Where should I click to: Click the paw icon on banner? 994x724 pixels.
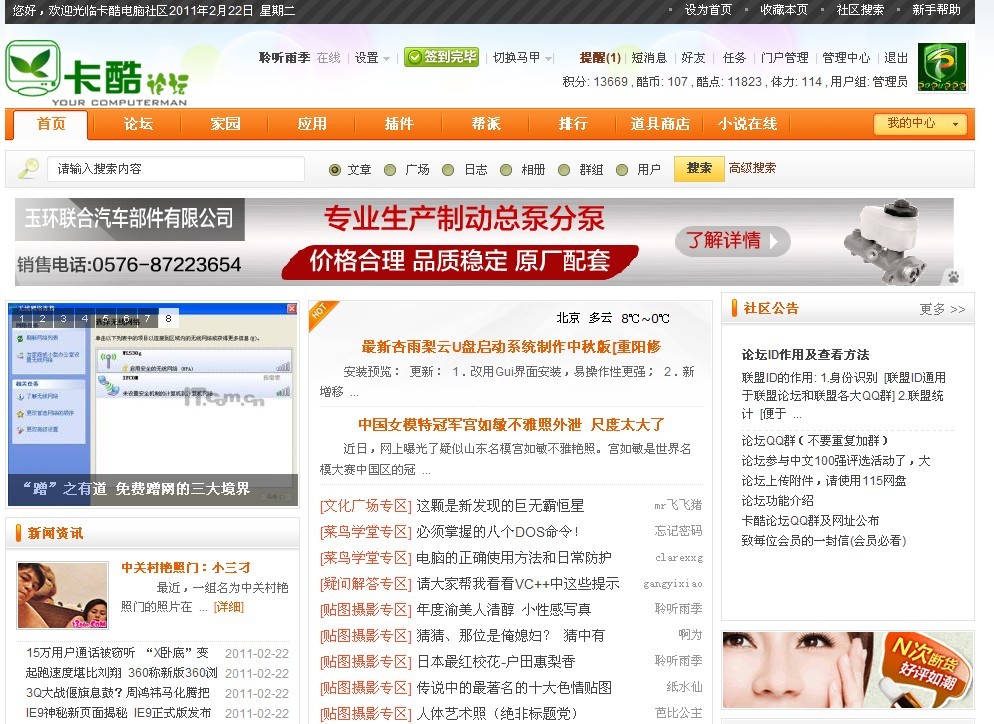tap(953, 276)
